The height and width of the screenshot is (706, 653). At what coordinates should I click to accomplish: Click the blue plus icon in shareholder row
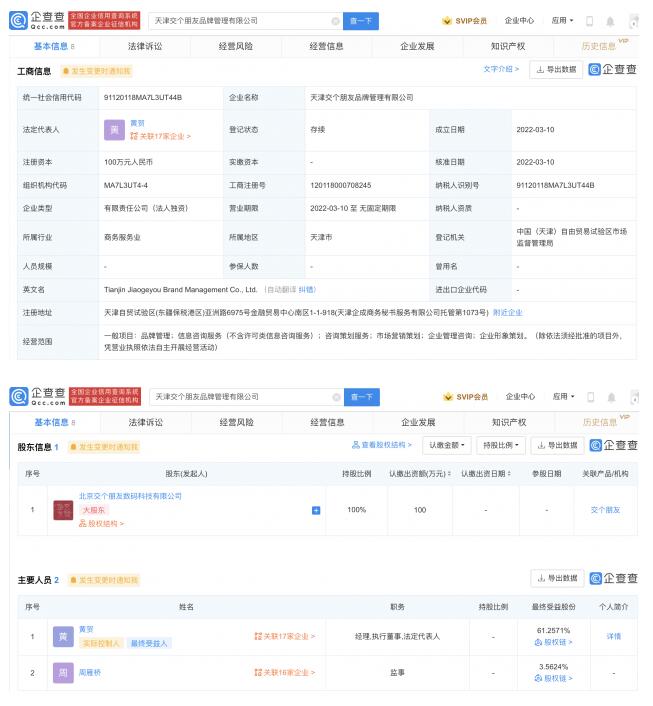click(316, 510)
